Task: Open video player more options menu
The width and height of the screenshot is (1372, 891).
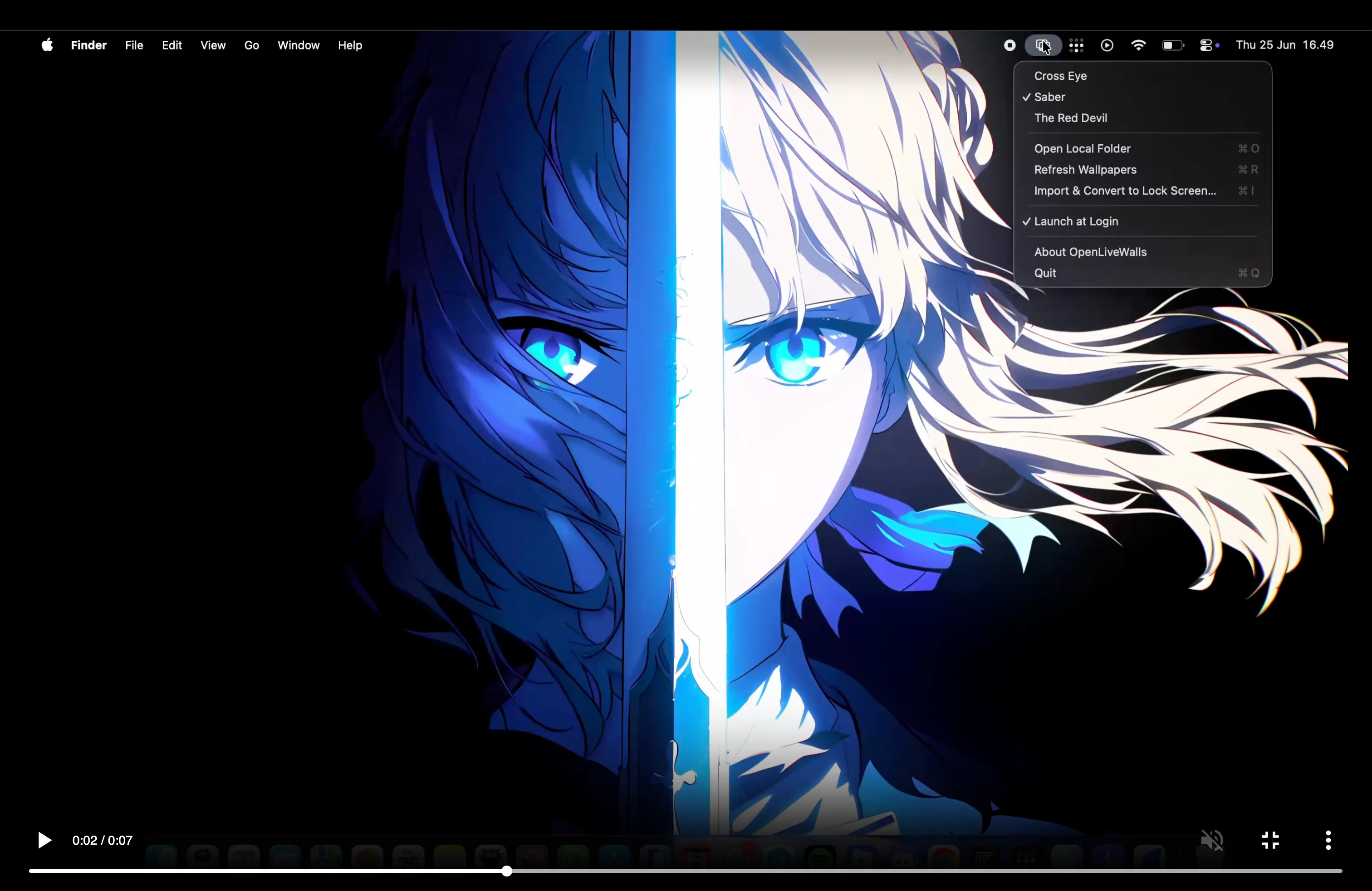Action: 1328,840
